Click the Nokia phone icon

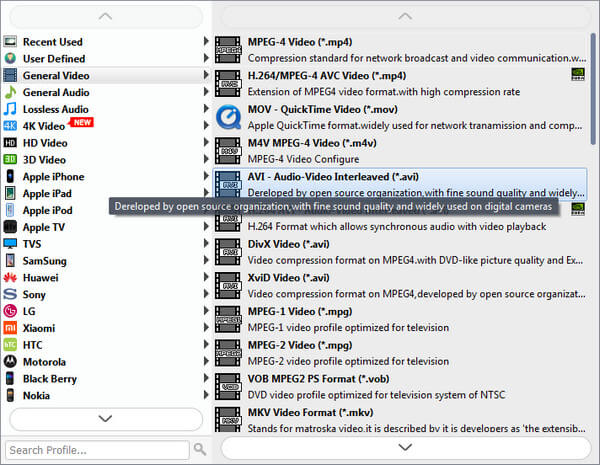pos(10,395)
